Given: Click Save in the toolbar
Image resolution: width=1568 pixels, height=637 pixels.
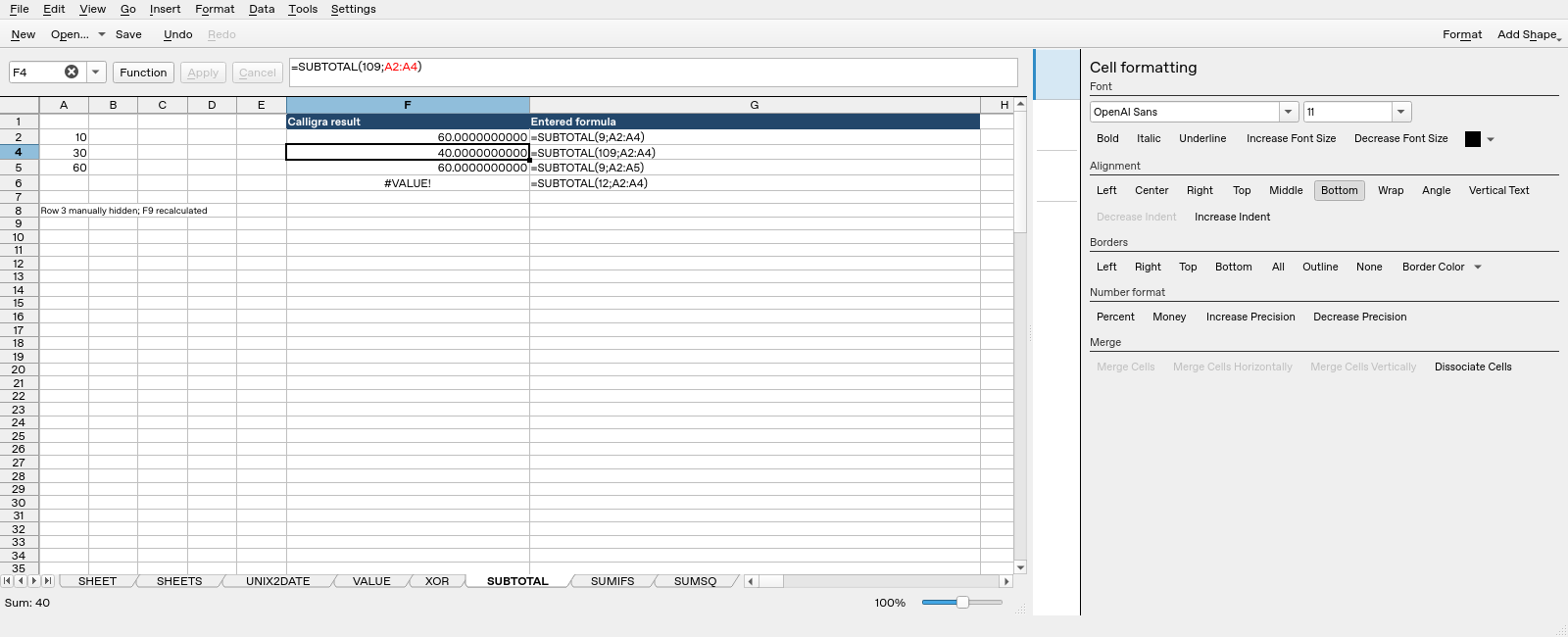Looking at the screenshot, I should [x=128, y=34].
